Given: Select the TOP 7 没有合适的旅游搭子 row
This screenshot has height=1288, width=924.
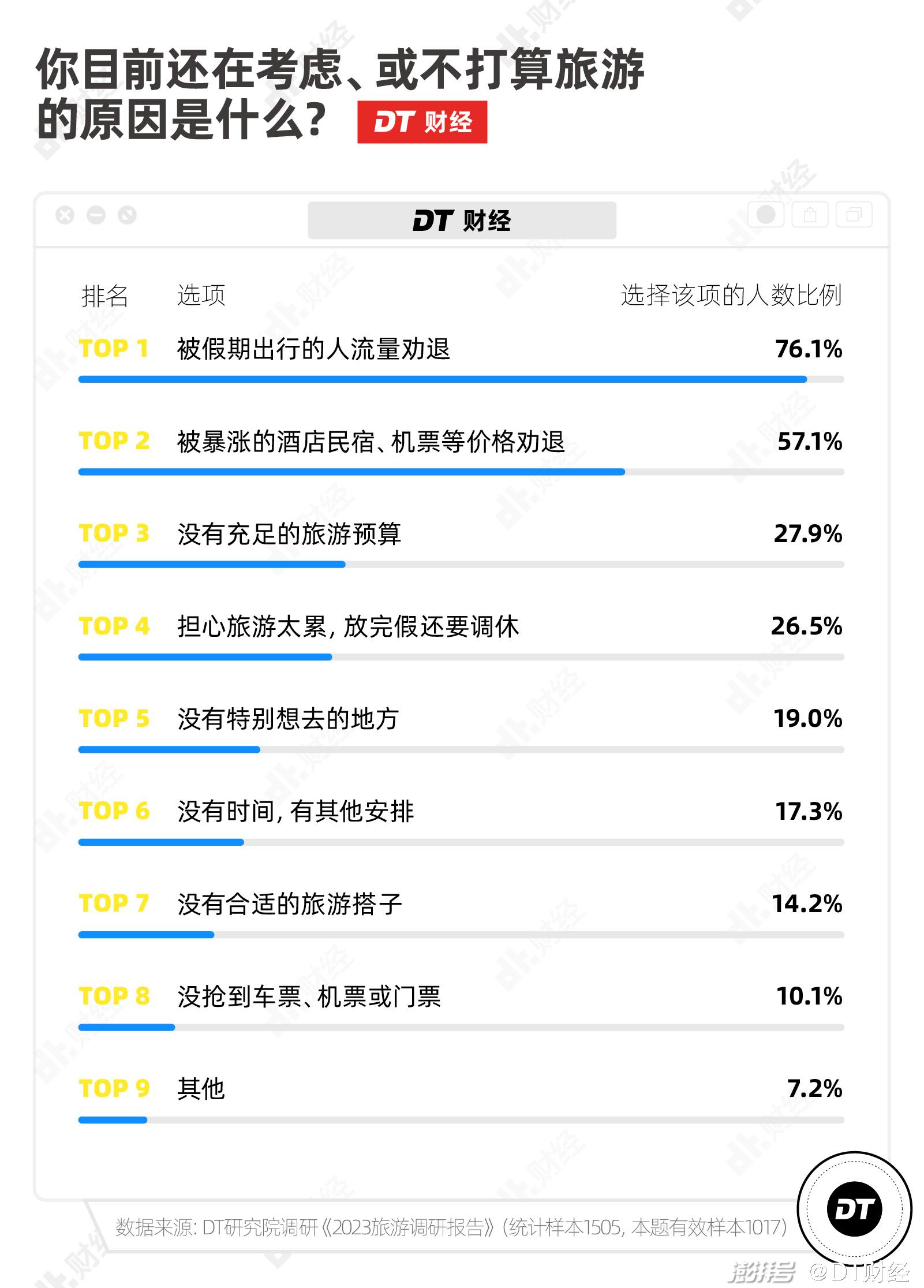Looking at the screenshot, I should 461,913.
